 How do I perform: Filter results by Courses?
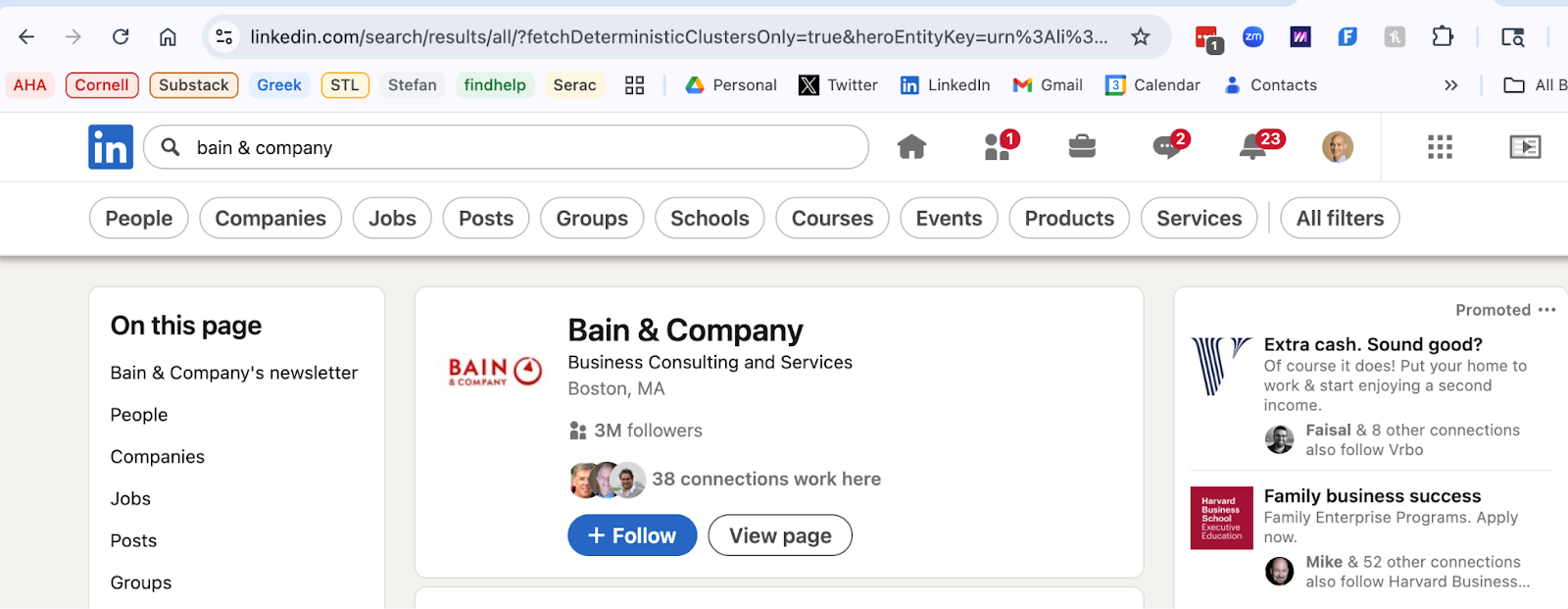832,218
